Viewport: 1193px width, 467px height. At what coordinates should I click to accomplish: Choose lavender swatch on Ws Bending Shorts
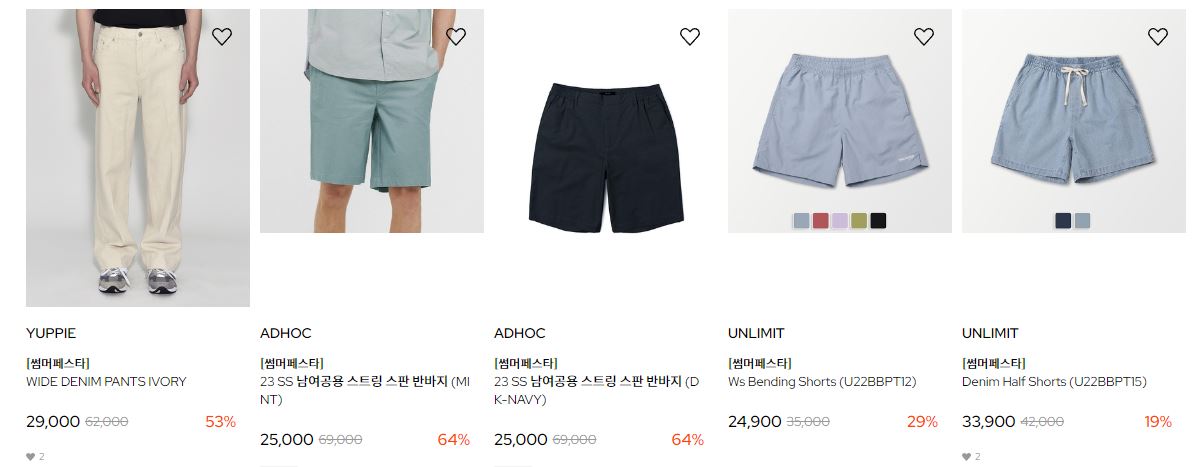coord(840,221)
